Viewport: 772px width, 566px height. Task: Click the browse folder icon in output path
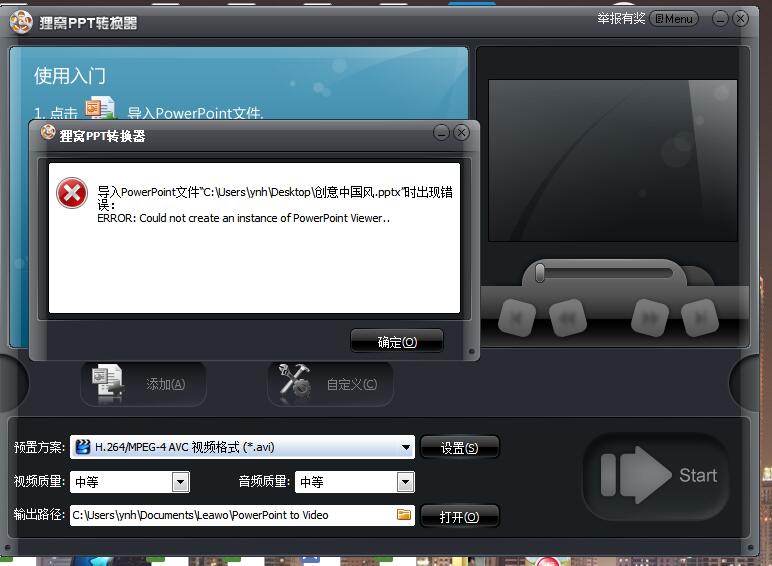click(x=404, y=514)
